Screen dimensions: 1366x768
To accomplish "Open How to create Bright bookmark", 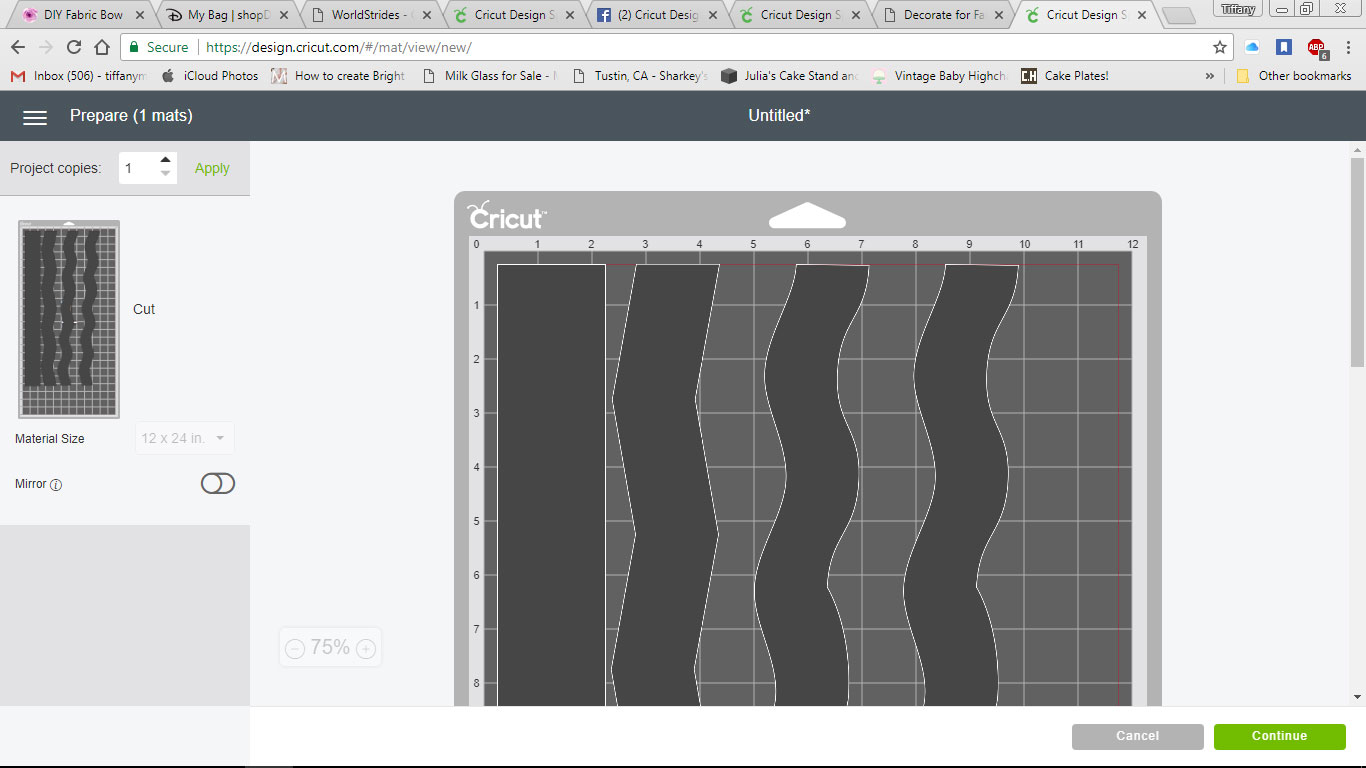I will (x=340, y=76).
